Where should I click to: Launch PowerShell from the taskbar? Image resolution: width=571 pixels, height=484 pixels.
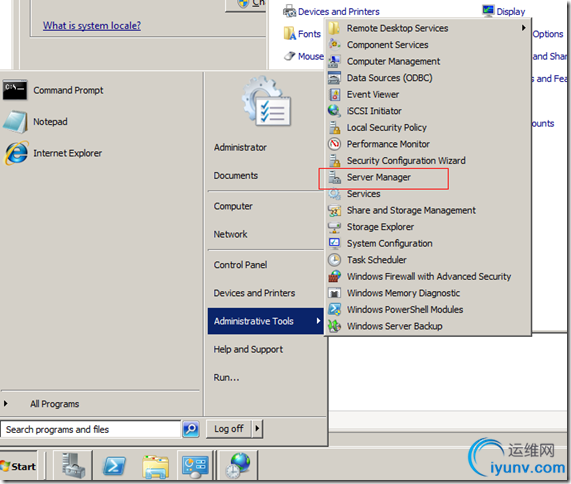pyautogui.click(x=114, y=465)
